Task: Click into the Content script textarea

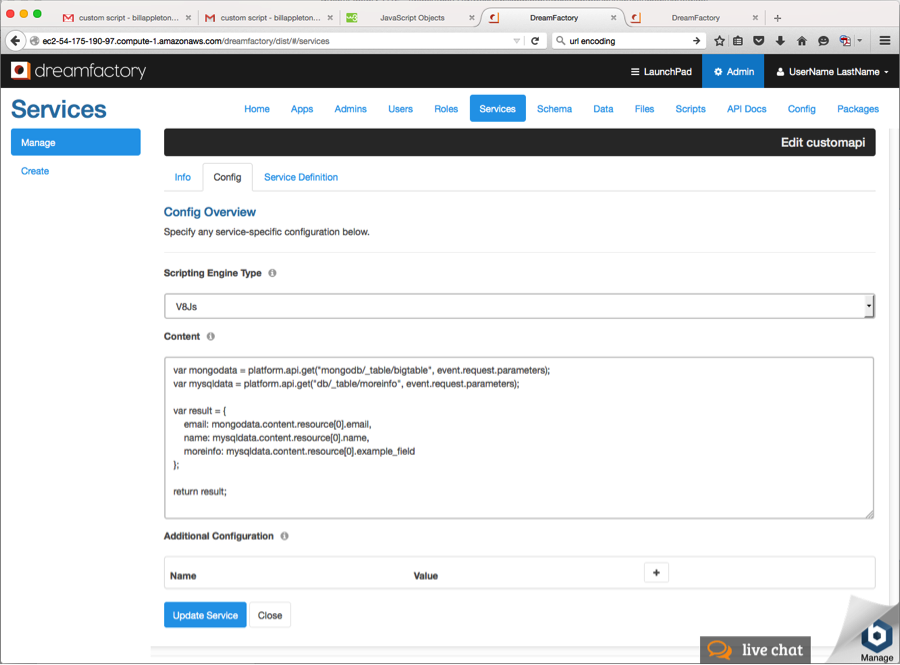Action: coord(519,438)
